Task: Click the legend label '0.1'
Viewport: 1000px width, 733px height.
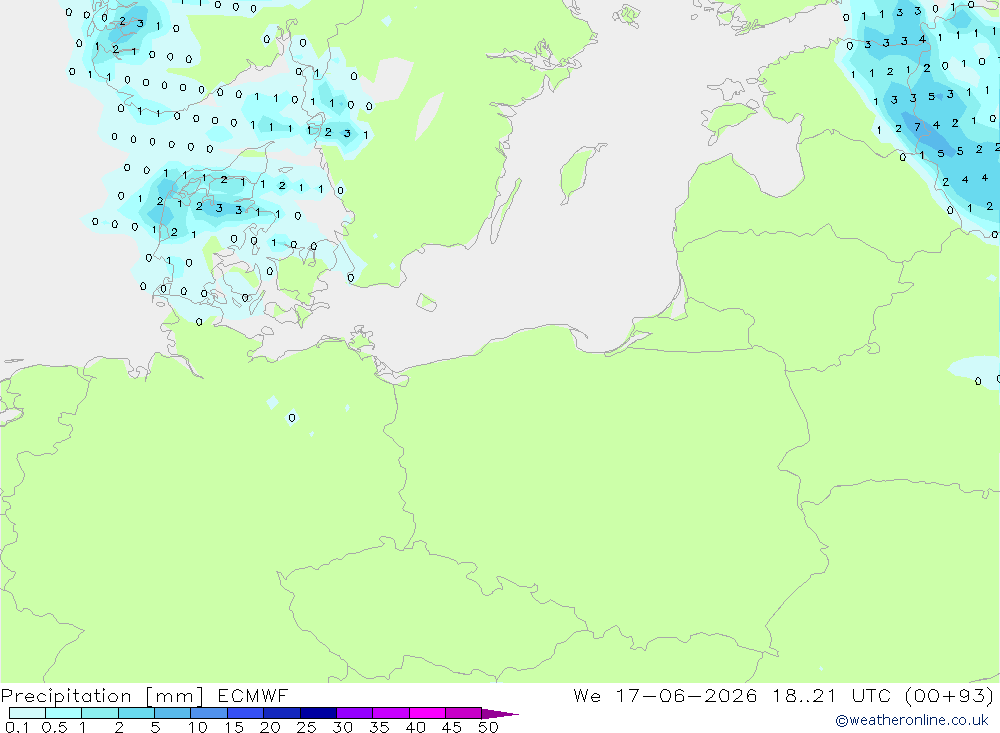Action: coord(17,727)
